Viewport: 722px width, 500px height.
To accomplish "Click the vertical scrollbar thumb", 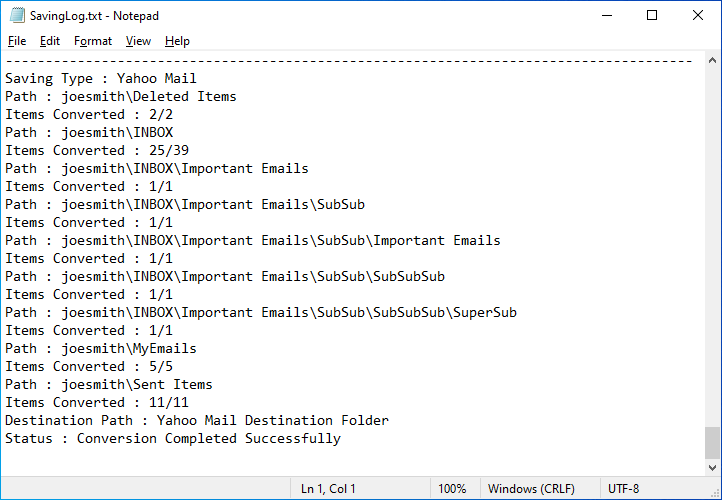I will [712, 442].
